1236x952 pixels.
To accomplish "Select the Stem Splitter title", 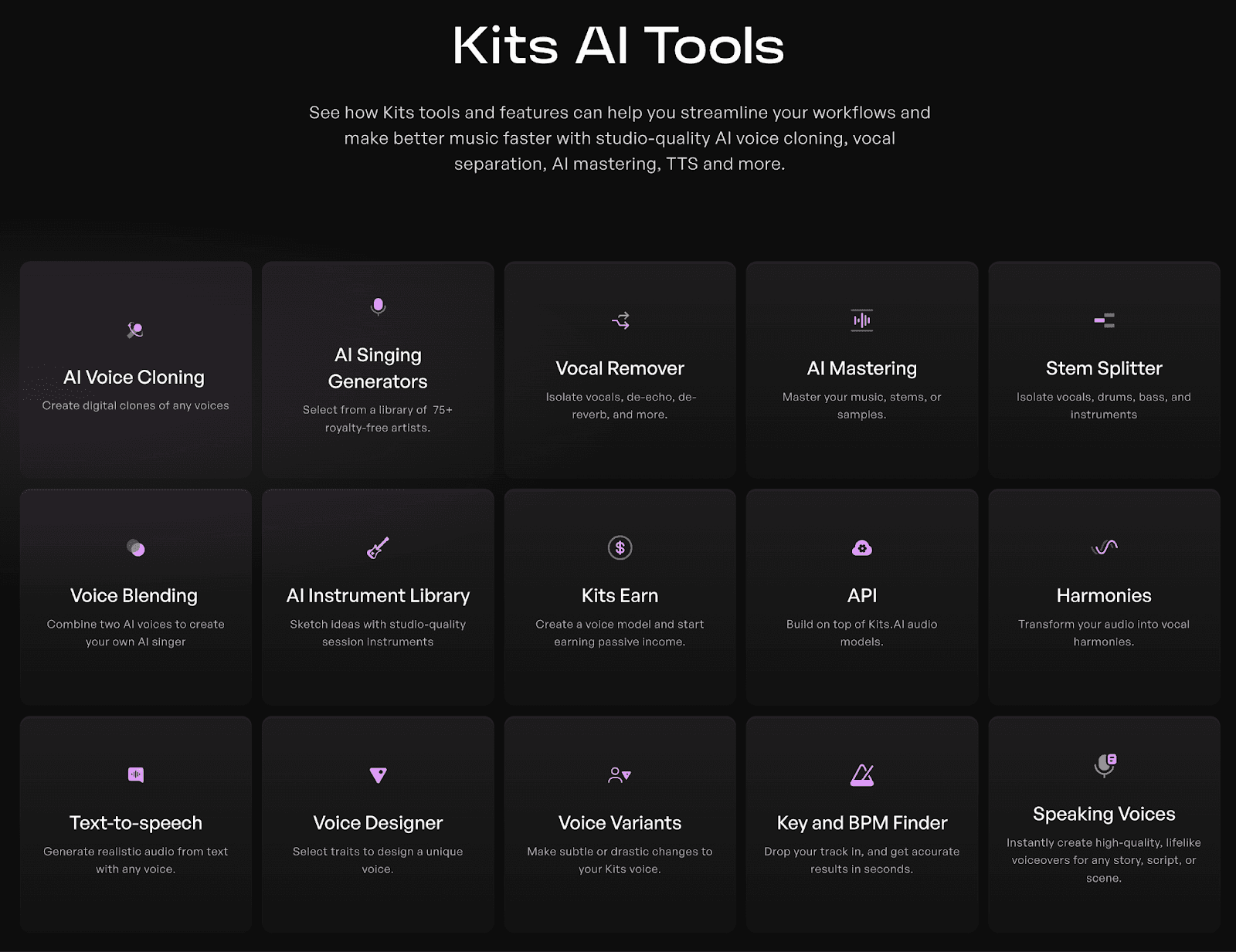I will point(1104,369).
